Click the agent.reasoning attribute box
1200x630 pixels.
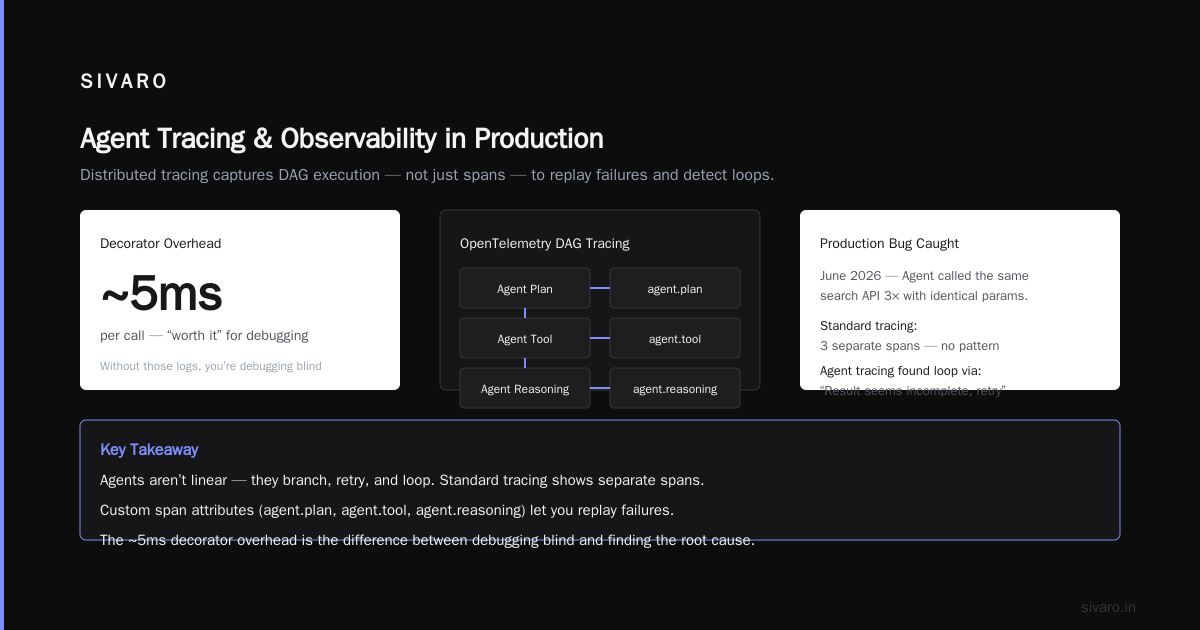point(675,388)
